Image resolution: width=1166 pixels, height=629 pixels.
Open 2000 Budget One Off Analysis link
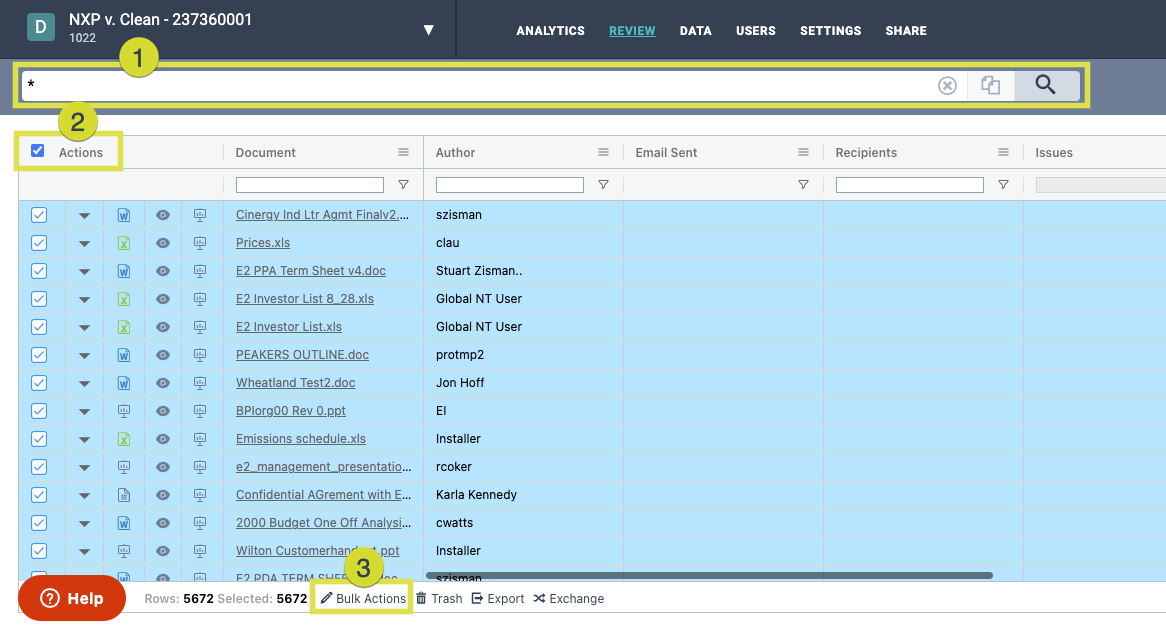pos(323,523)
